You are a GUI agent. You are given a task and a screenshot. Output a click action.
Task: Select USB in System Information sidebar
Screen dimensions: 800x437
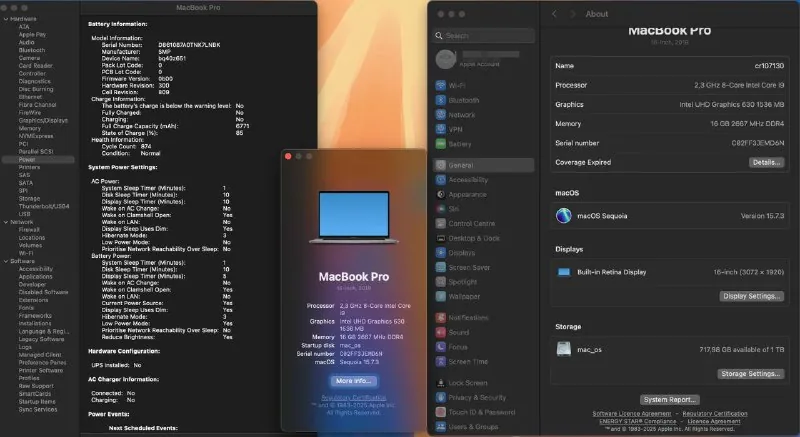(x=24, y=214)
